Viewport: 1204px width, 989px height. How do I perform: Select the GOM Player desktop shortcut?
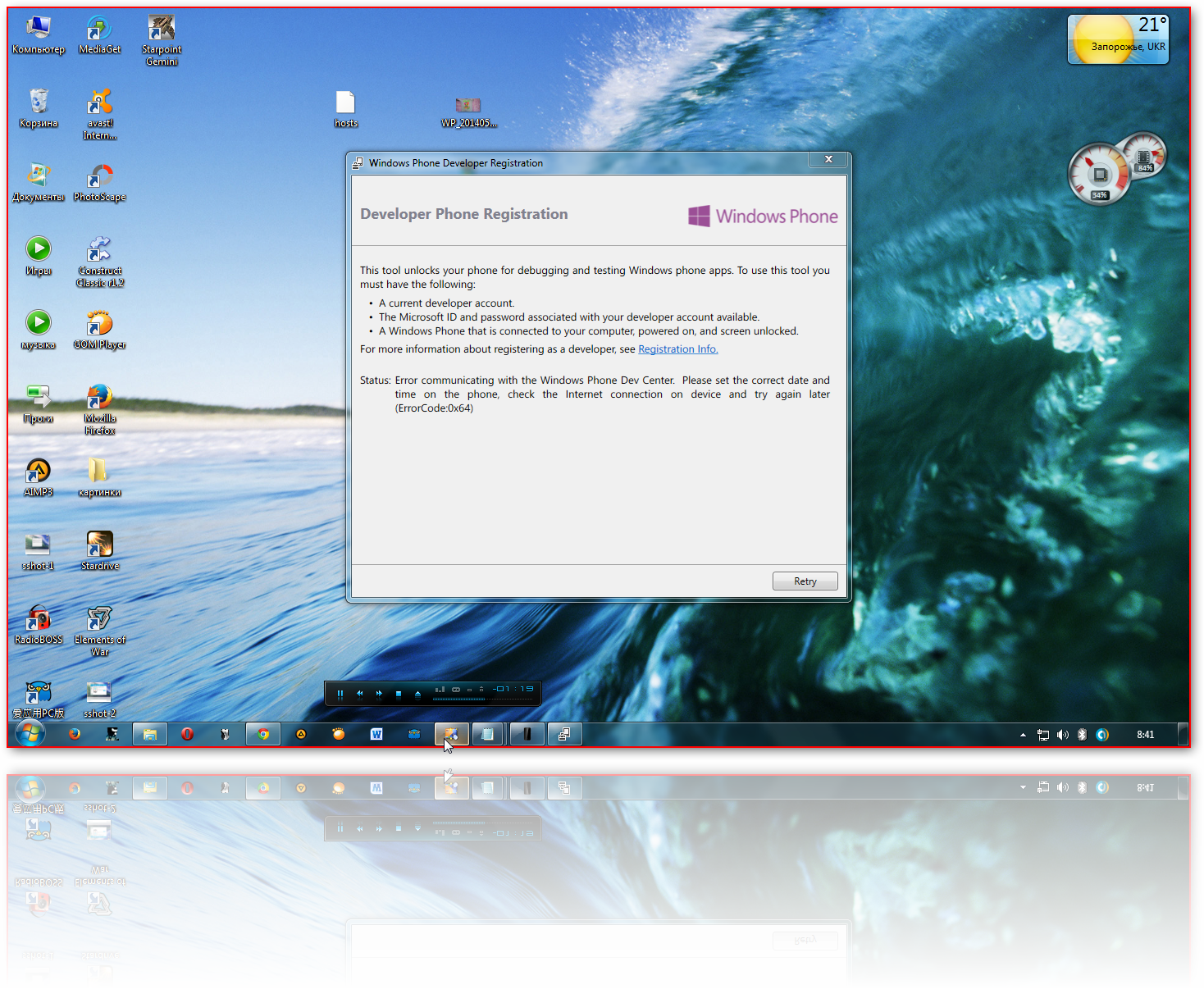100,330
